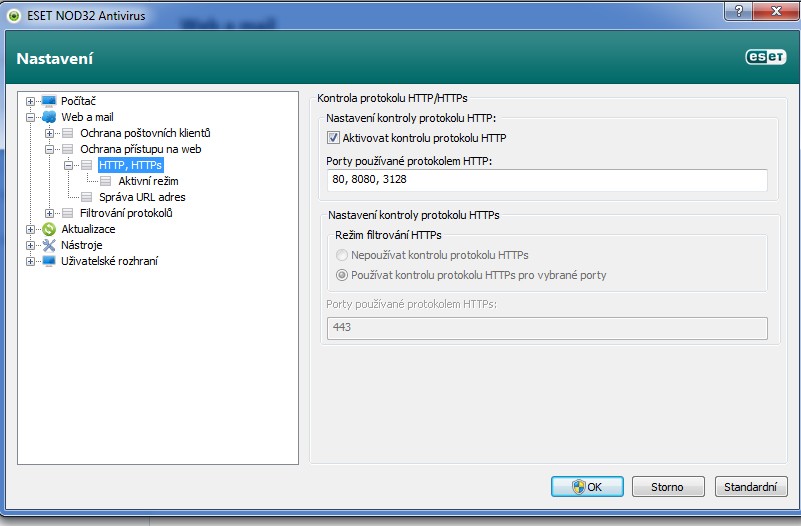Select Nepoužívat kontrolu protokolu HTTPs radio
This screenshot has width=801, height=526.
pos(342,255)
